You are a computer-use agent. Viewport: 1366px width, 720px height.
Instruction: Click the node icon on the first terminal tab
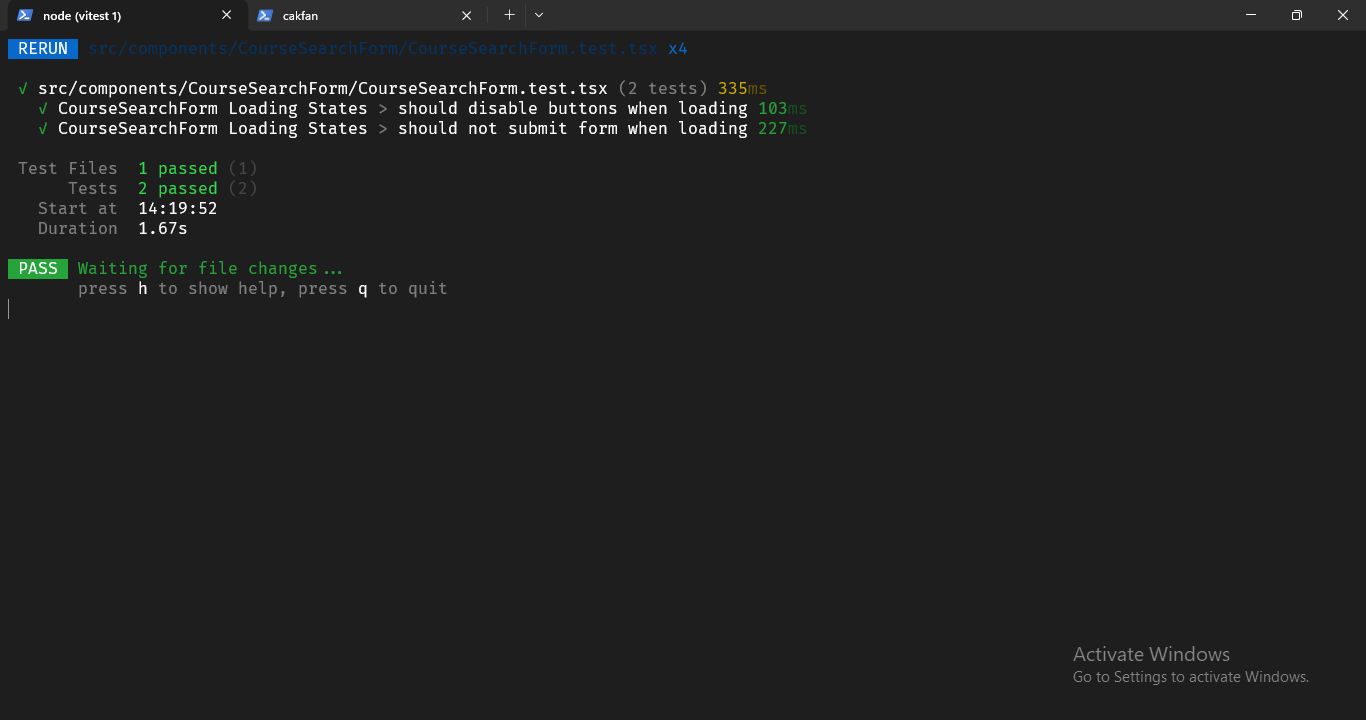[24, 15]
